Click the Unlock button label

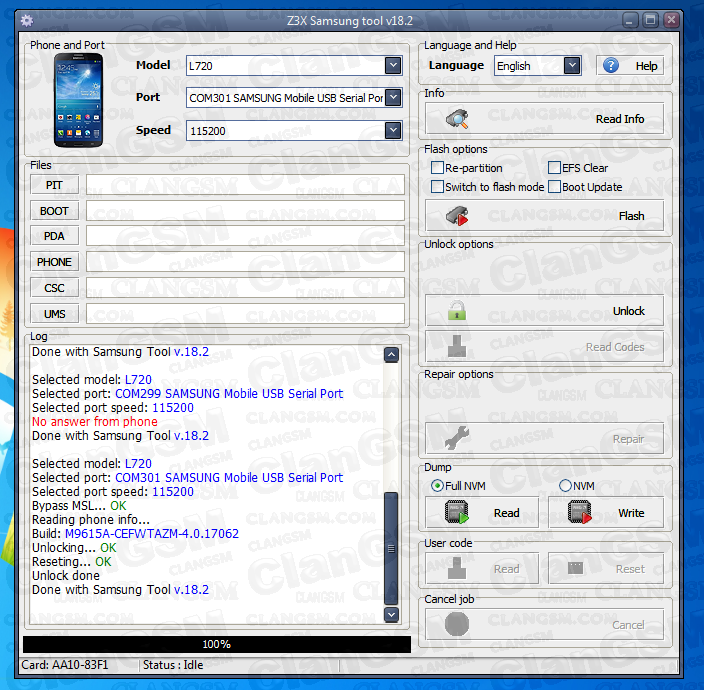coord(629,311)
